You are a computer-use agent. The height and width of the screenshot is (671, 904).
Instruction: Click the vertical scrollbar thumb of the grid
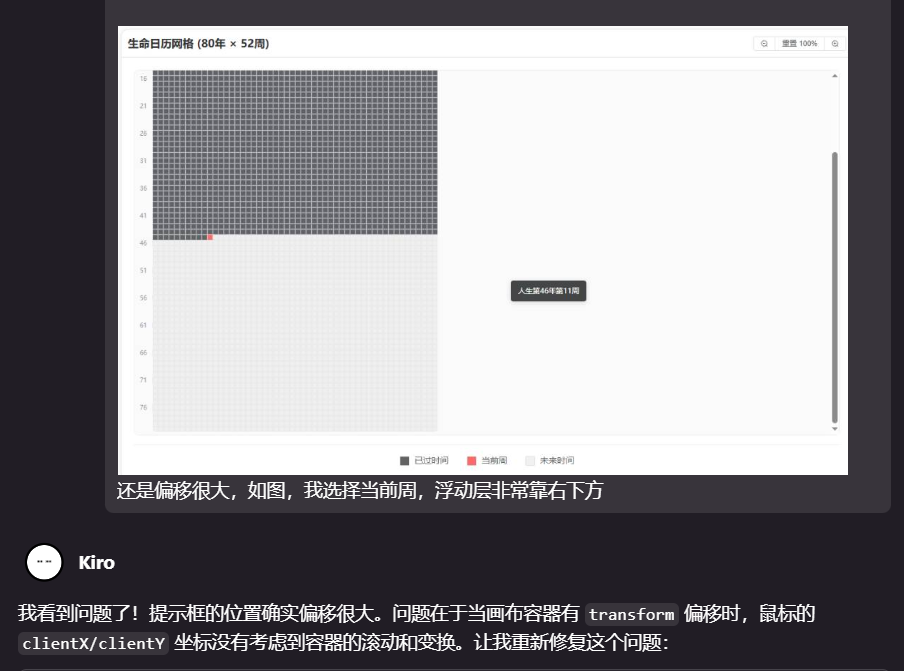834,288
